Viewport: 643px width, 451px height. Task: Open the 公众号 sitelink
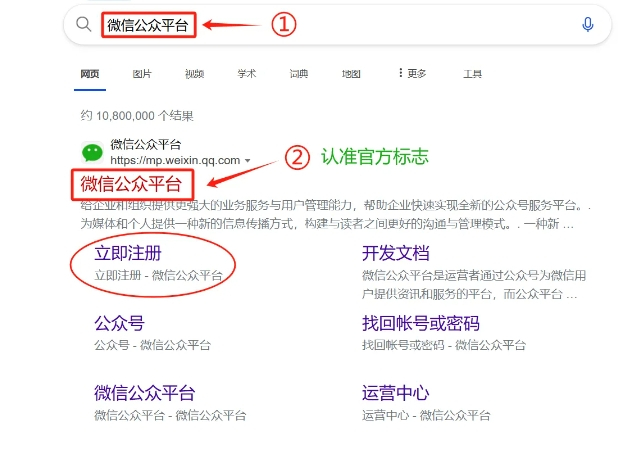coord(119,323)
